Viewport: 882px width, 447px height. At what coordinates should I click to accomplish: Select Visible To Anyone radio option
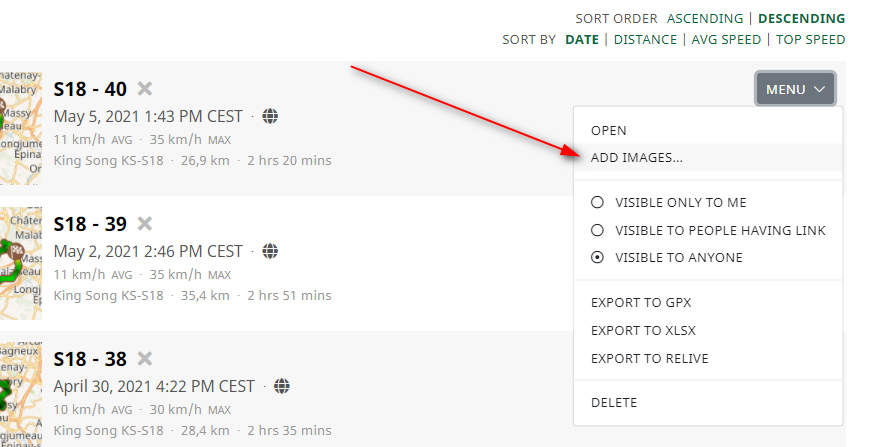pos(597,258)
